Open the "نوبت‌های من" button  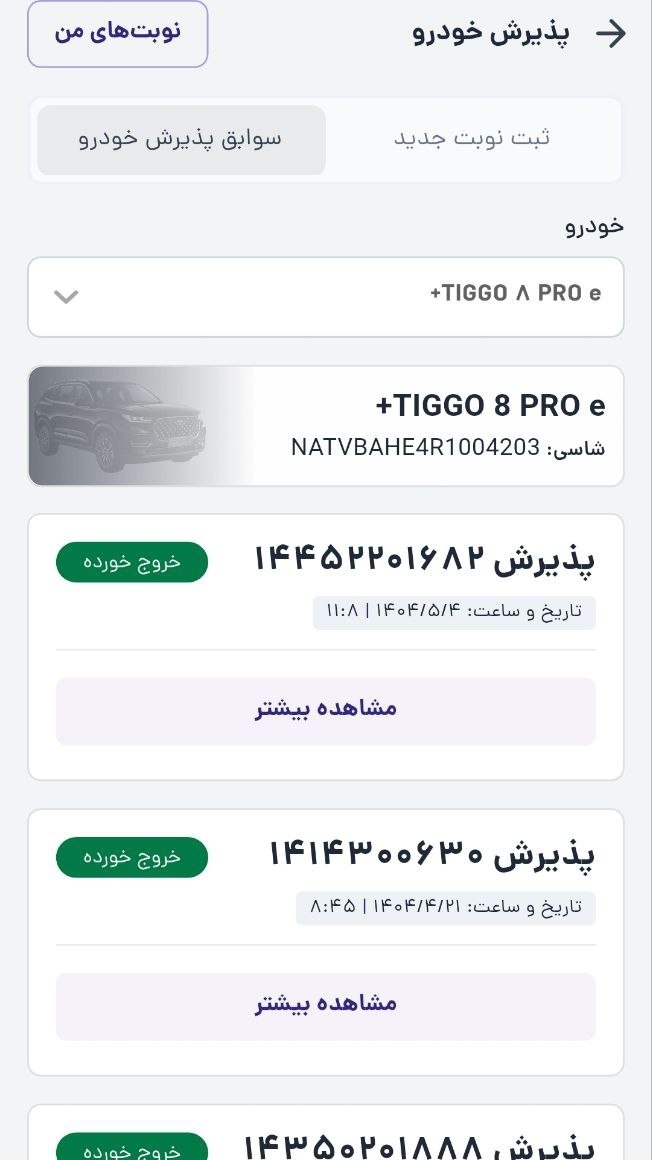click(x=118, y=33)
